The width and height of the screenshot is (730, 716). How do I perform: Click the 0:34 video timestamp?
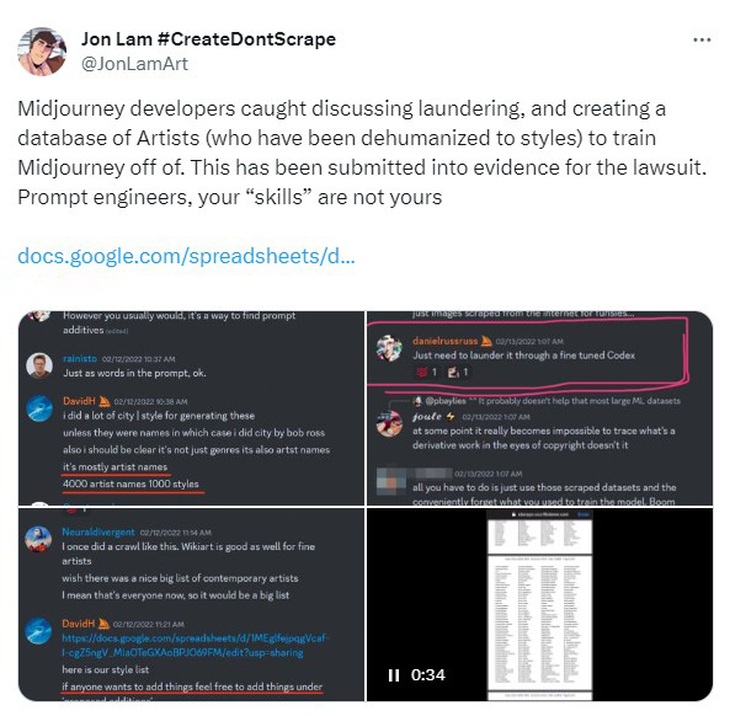click(x=428, y=675)
